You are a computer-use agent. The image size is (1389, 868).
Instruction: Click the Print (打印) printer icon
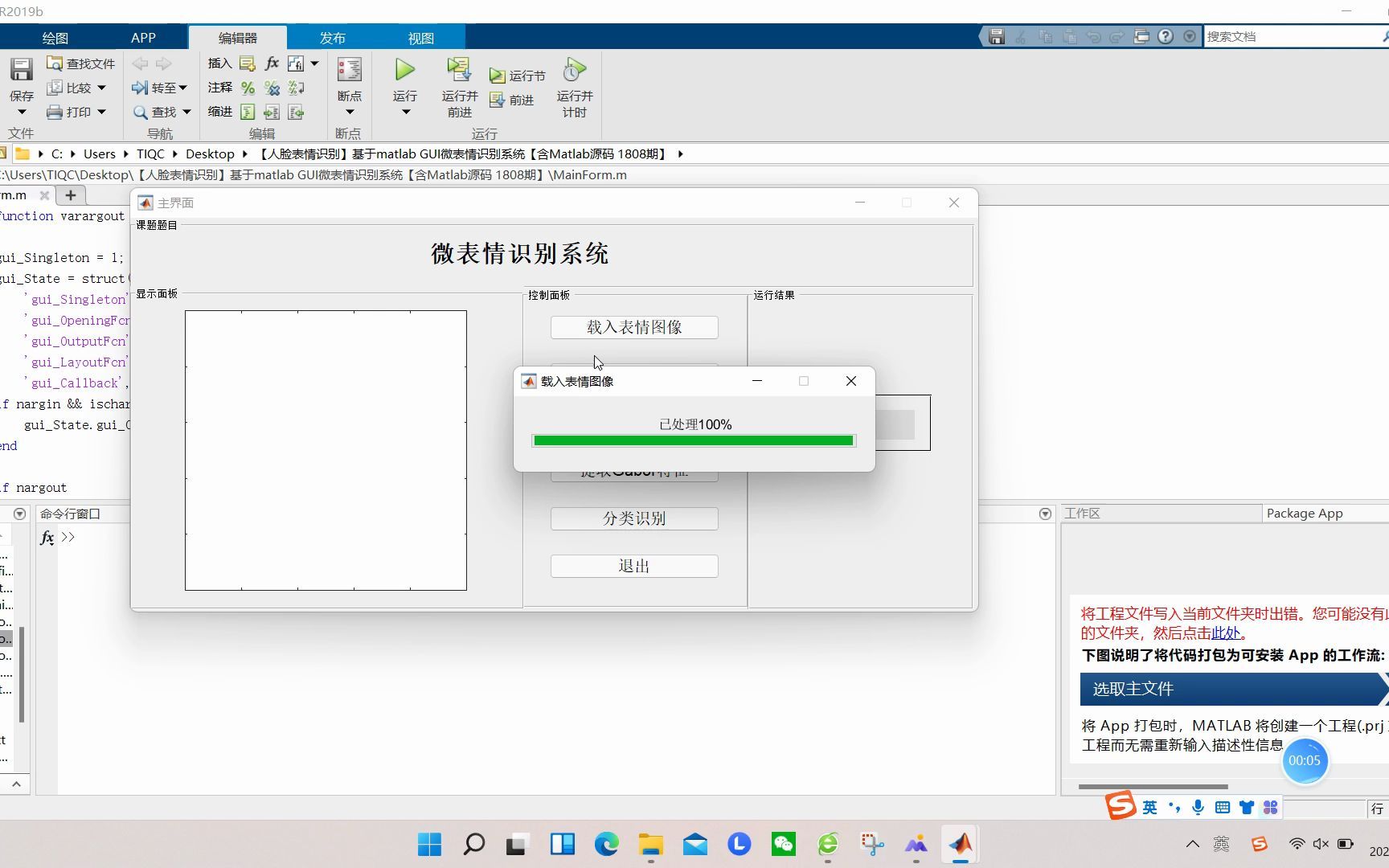pyautogui.click(x=55, y=112)
